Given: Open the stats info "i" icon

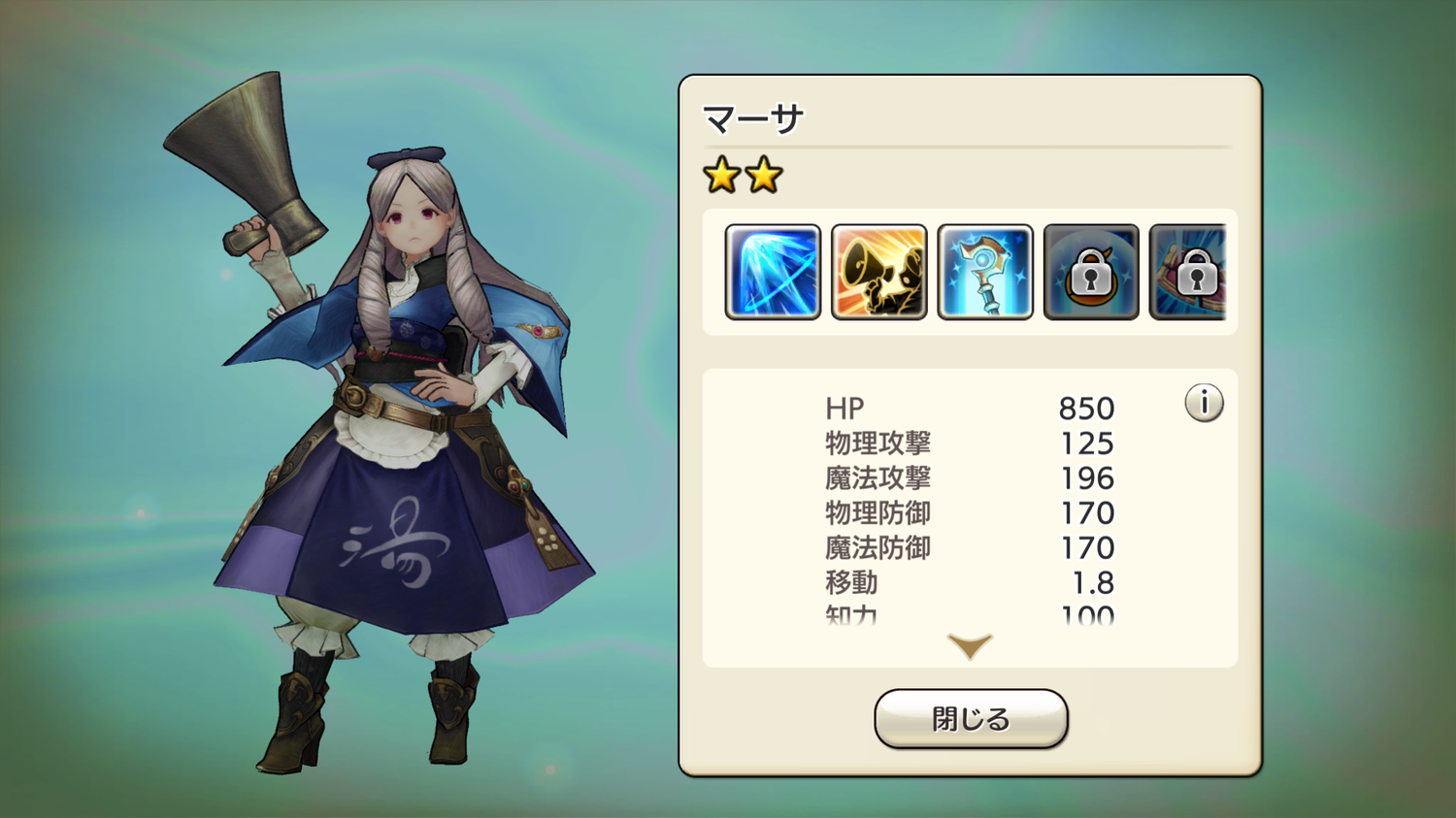Looking at the screenshot, I should [x=1204, y=403].
